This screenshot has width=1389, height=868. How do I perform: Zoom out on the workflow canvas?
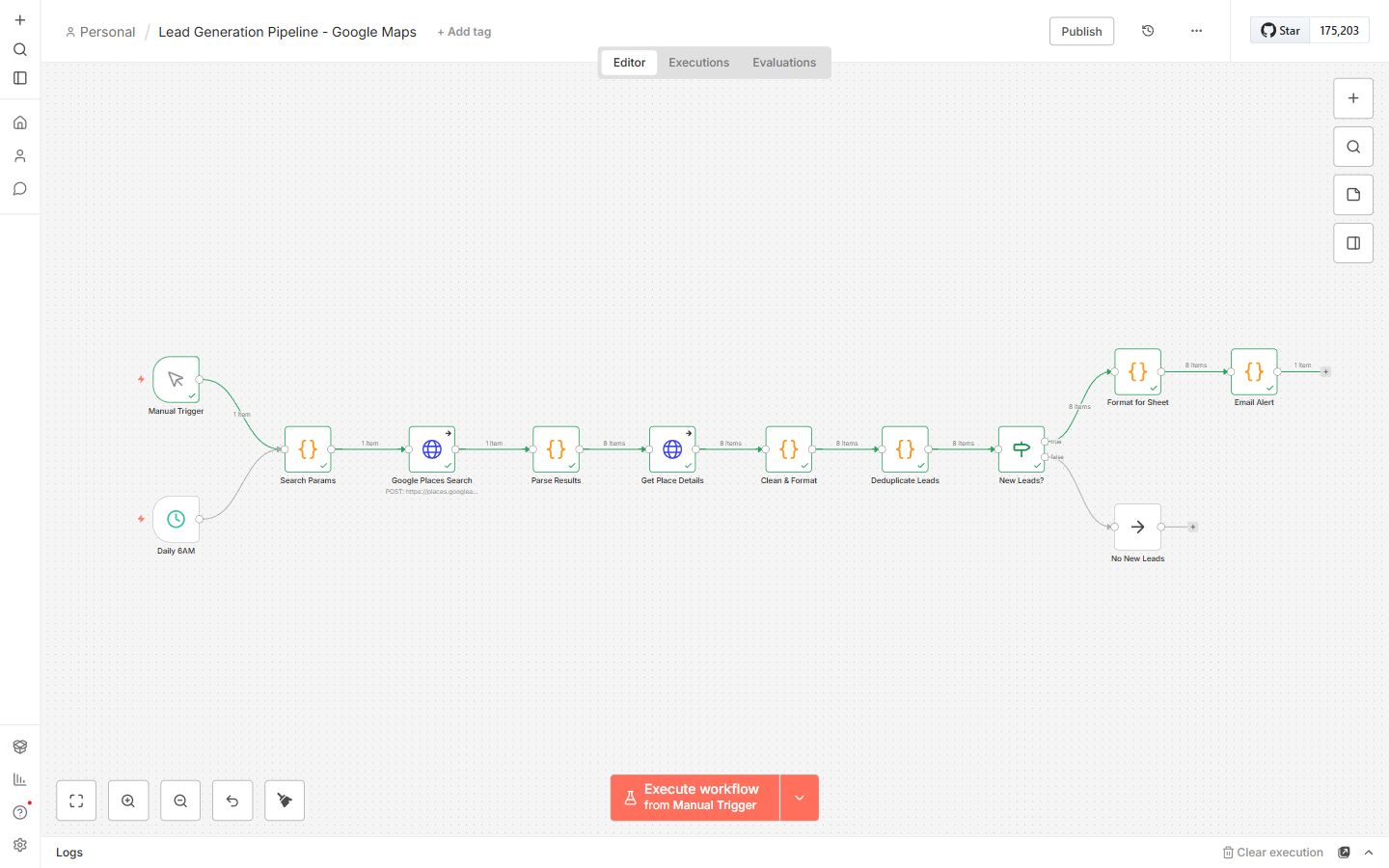(180, 800)
